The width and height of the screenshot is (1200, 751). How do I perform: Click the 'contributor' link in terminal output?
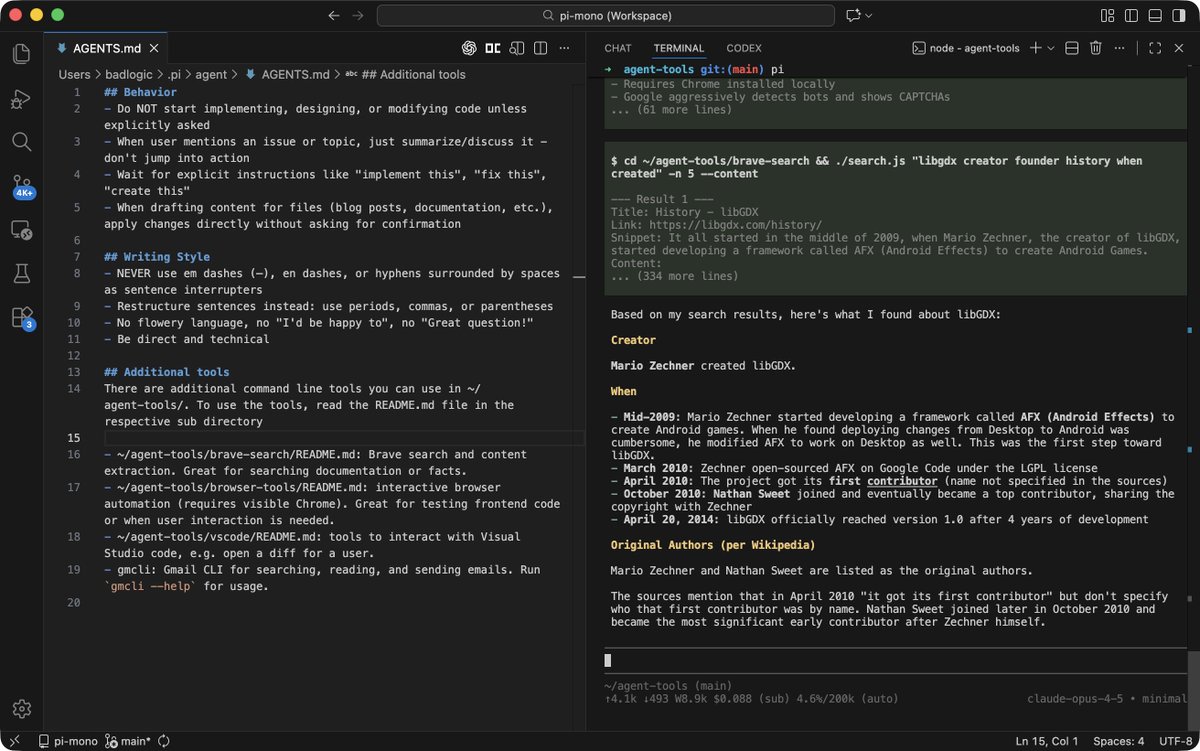902,481
